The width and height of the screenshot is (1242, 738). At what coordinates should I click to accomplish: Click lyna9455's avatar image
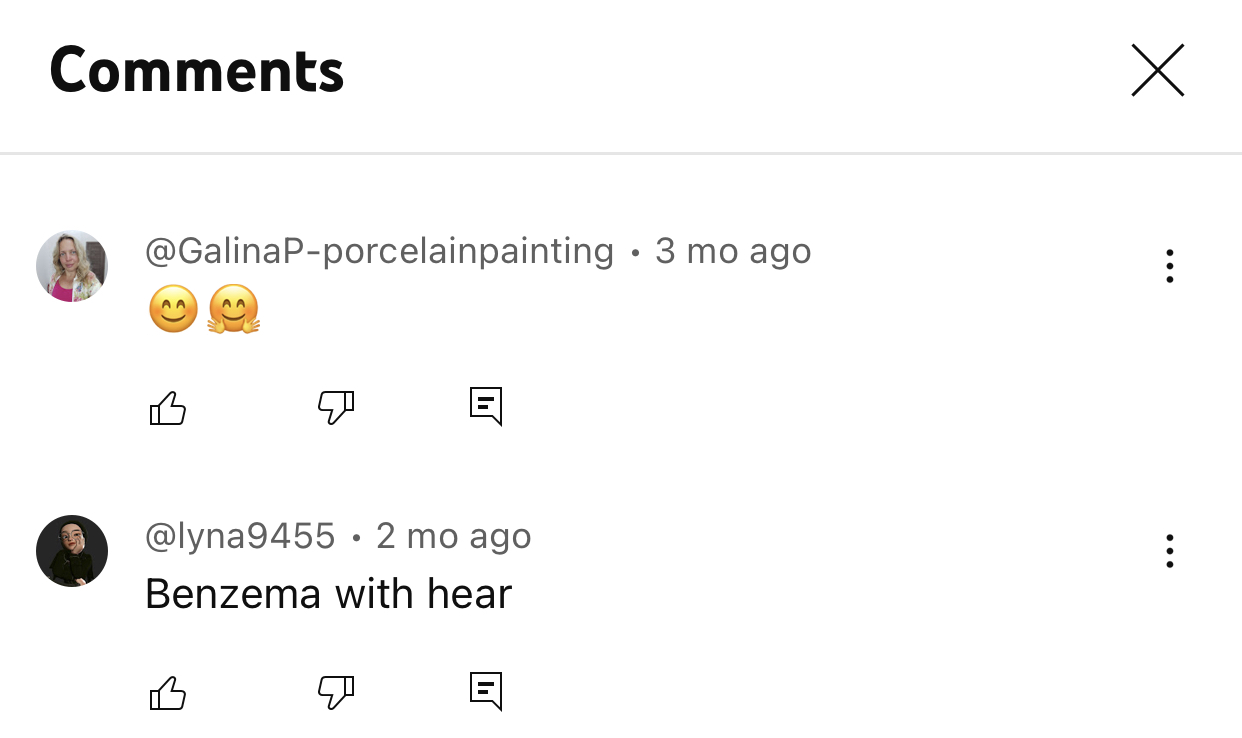tap(72, 551)
